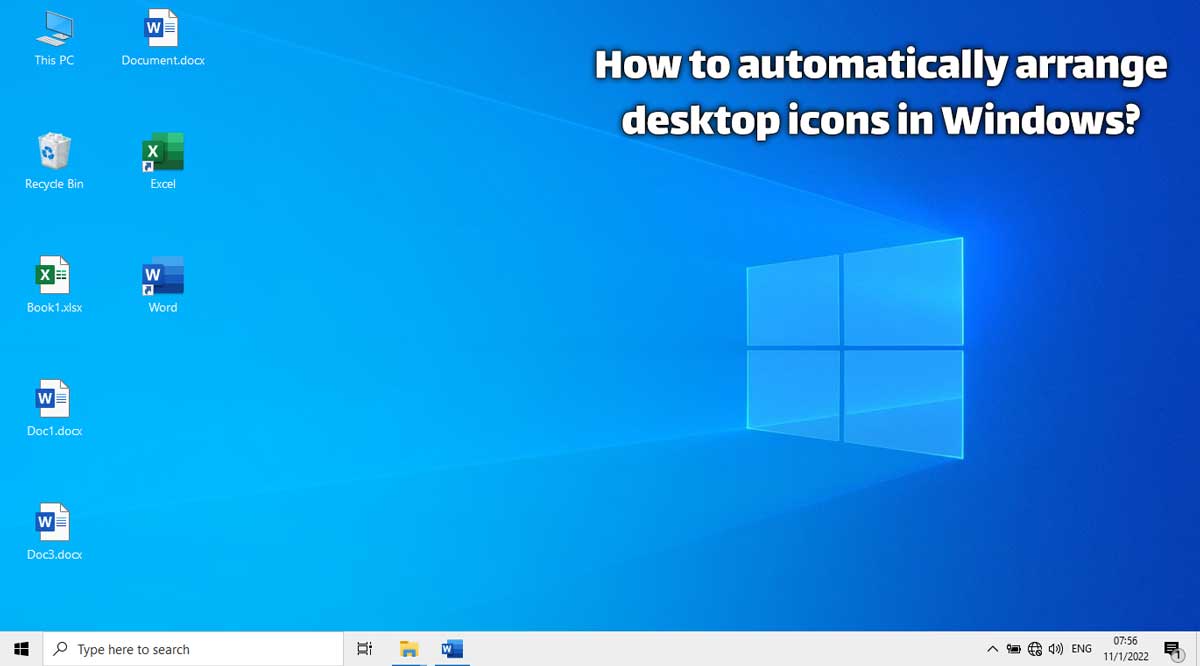
Task: Open the Start menu
Action: click(x=20, y=648)
